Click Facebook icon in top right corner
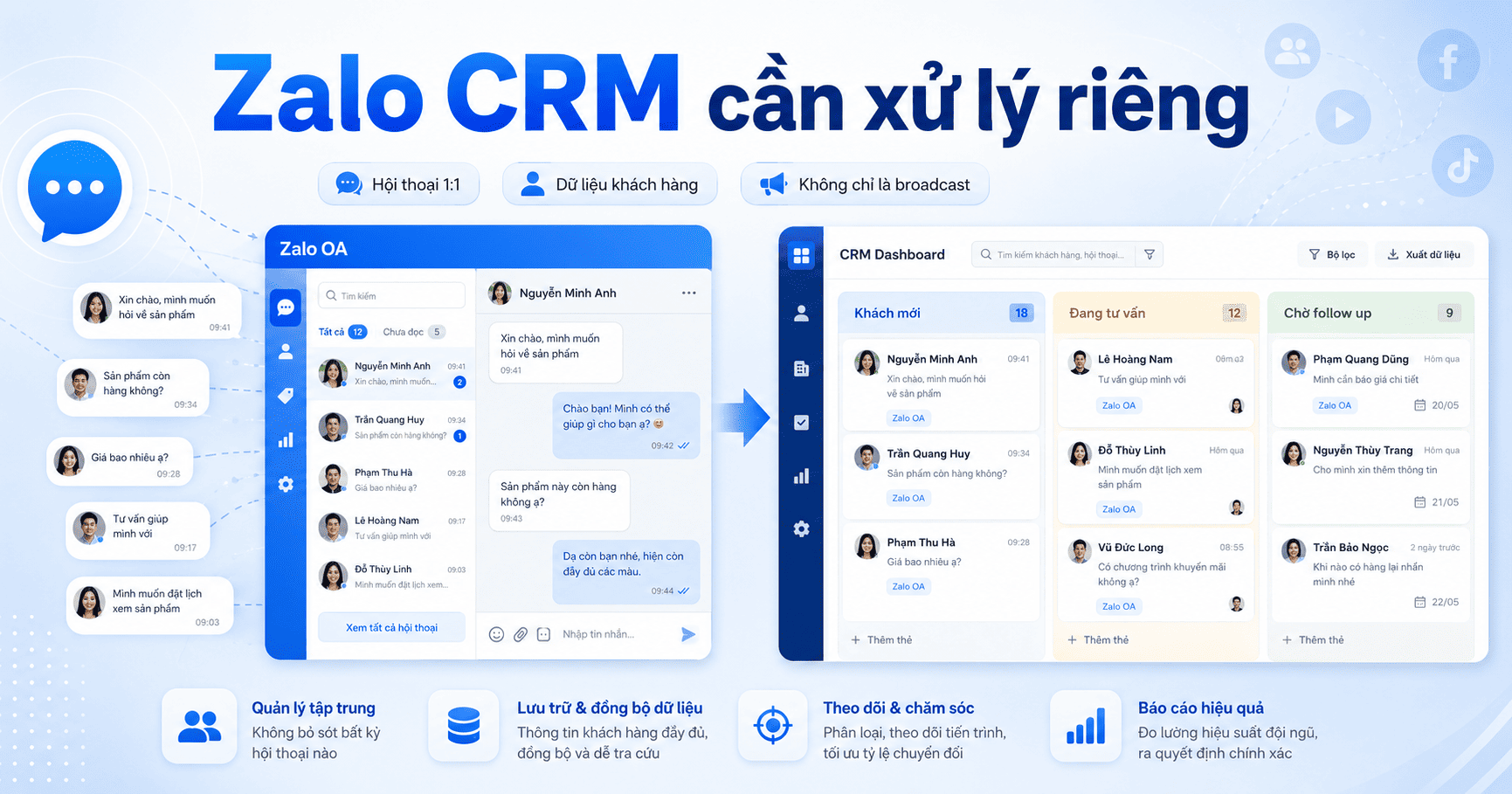Screen dimensions: 1512x794 point(1449,60)
